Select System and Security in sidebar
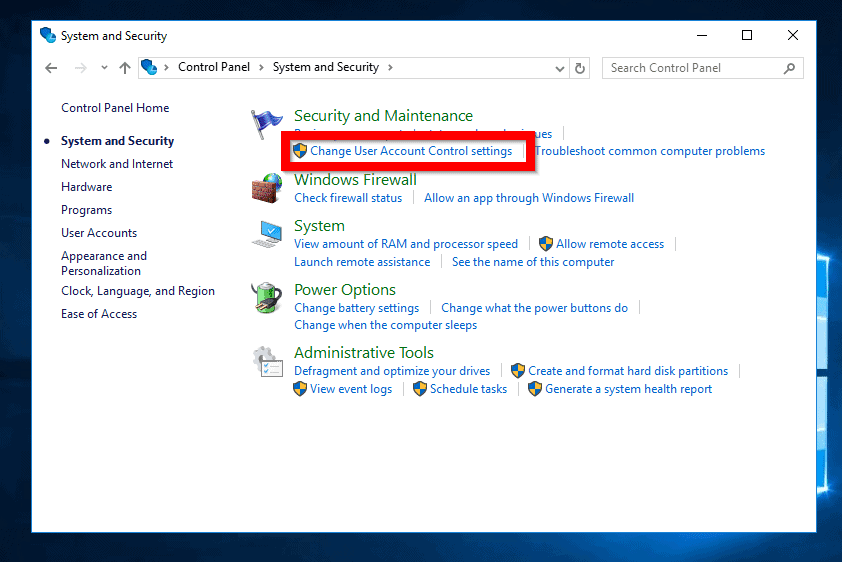This screenshot has height=562, width=842. click(x=118, y=141)
